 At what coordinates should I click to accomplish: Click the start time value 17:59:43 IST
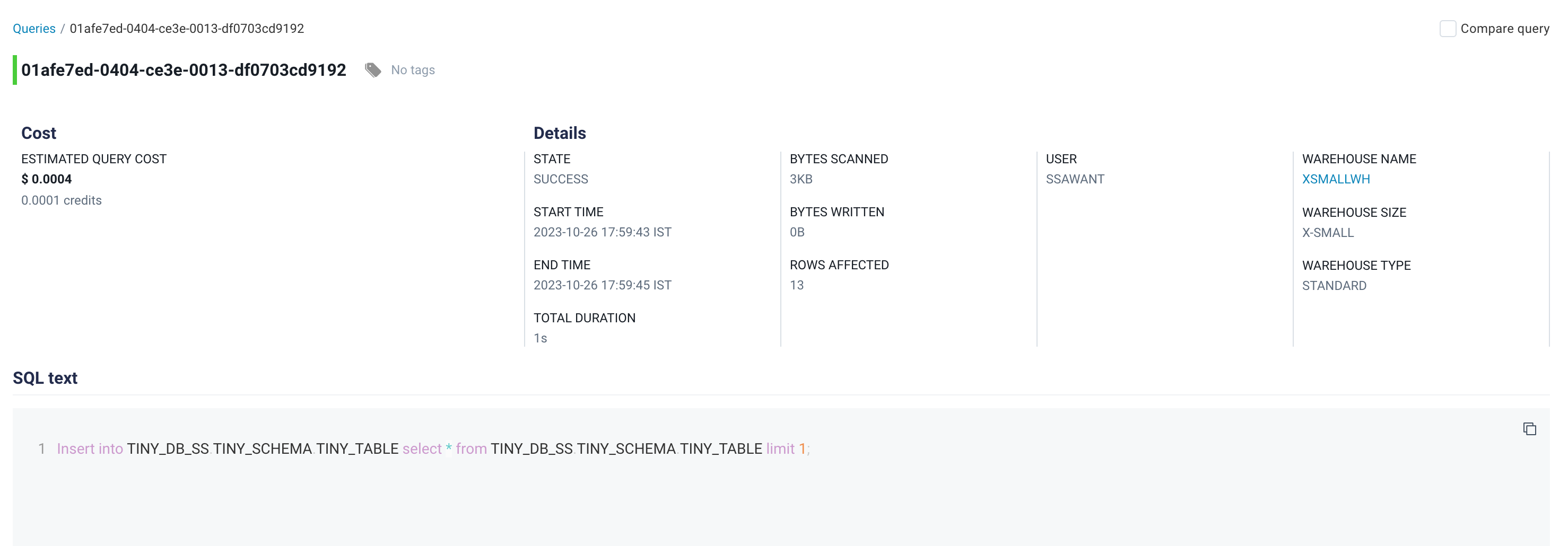pos(602,232)
